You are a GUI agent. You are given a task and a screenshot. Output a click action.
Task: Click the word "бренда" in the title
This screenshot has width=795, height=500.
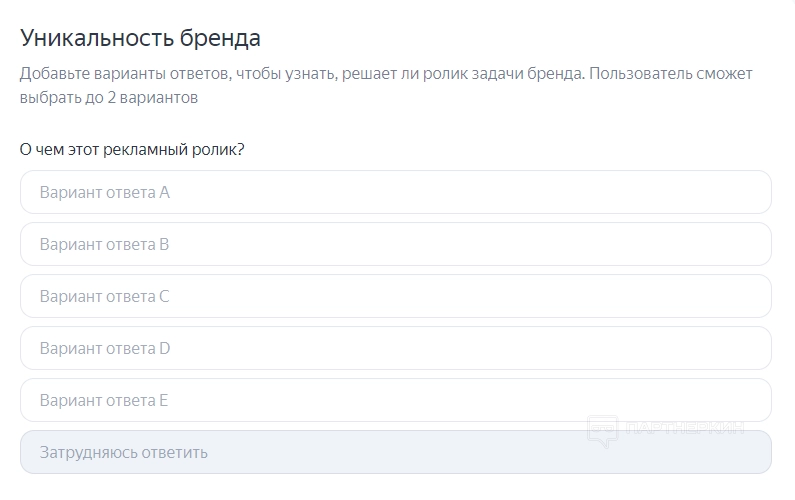pyautogui.click(x=219, y=39)
